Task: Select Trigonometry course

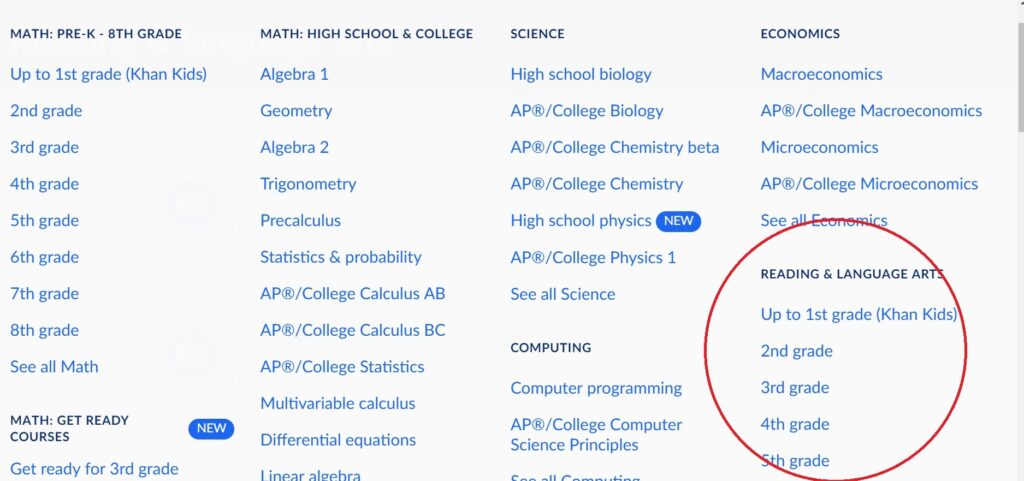Action: pos(308,184)
